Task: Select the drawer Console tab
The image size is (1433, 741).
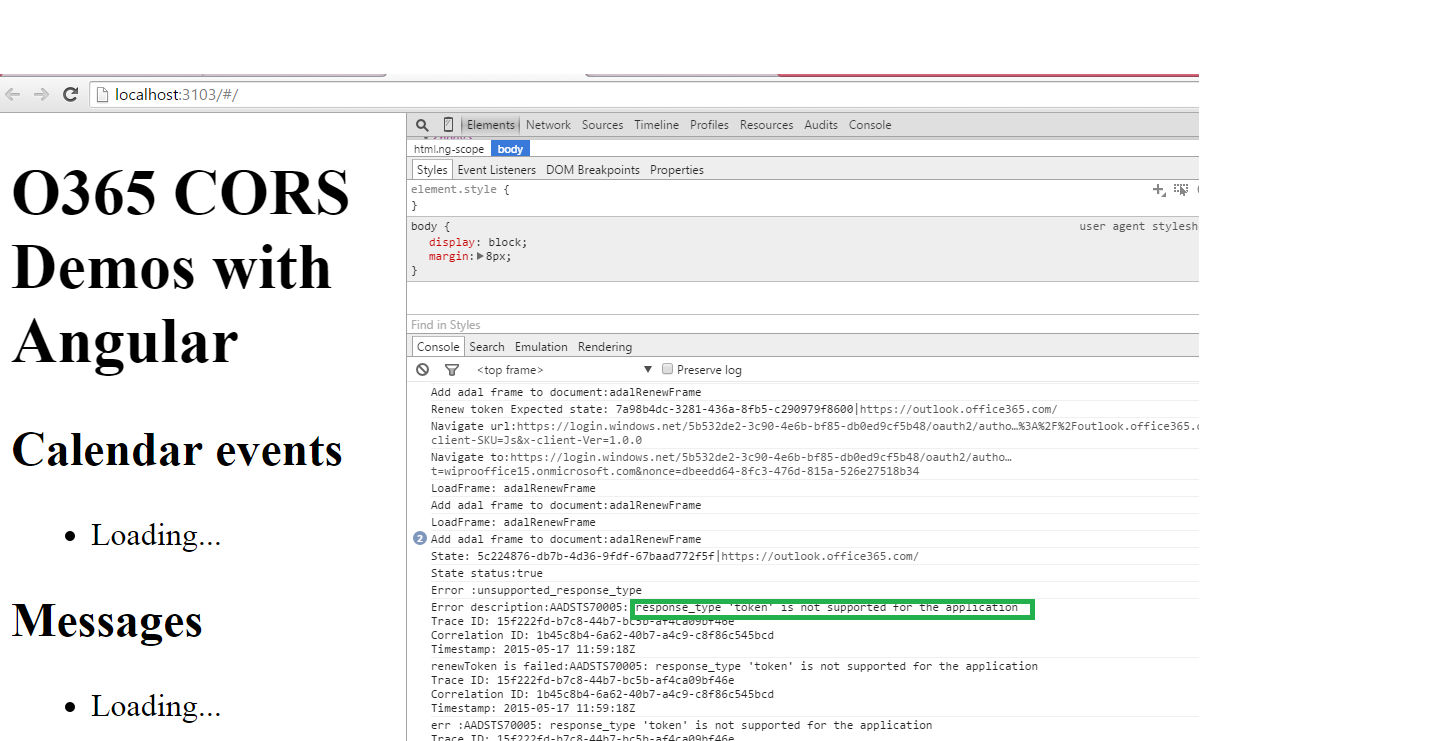Action: (438, 347)
